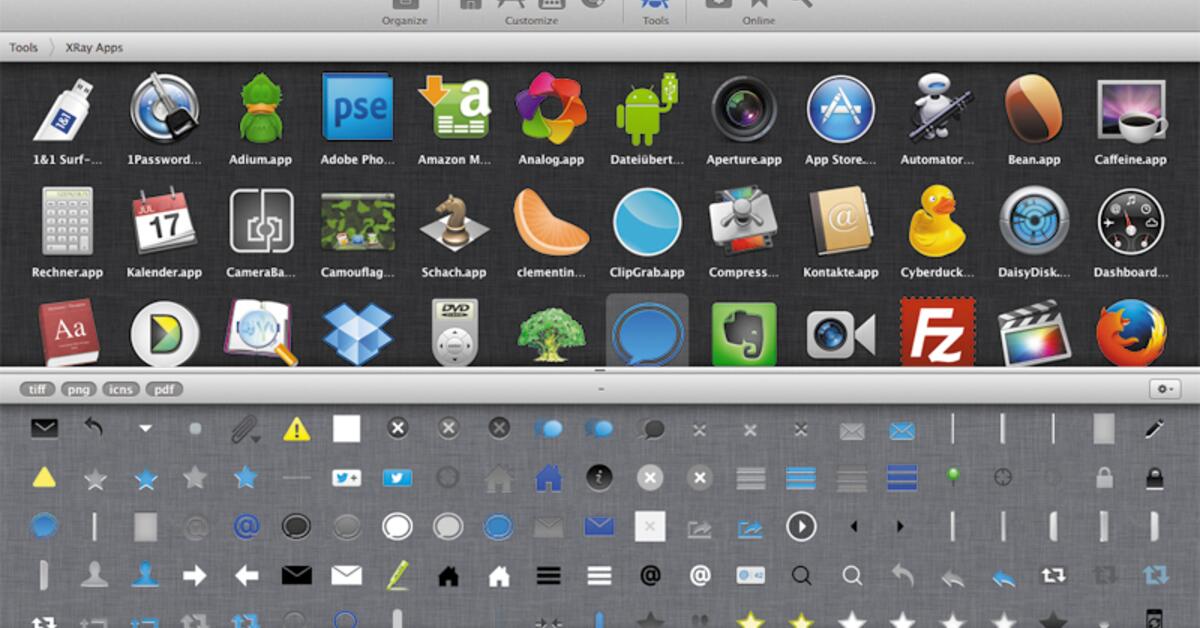1200x628 pixels.
Task: Select the Adium green duck icon
Action: [260, 108]
